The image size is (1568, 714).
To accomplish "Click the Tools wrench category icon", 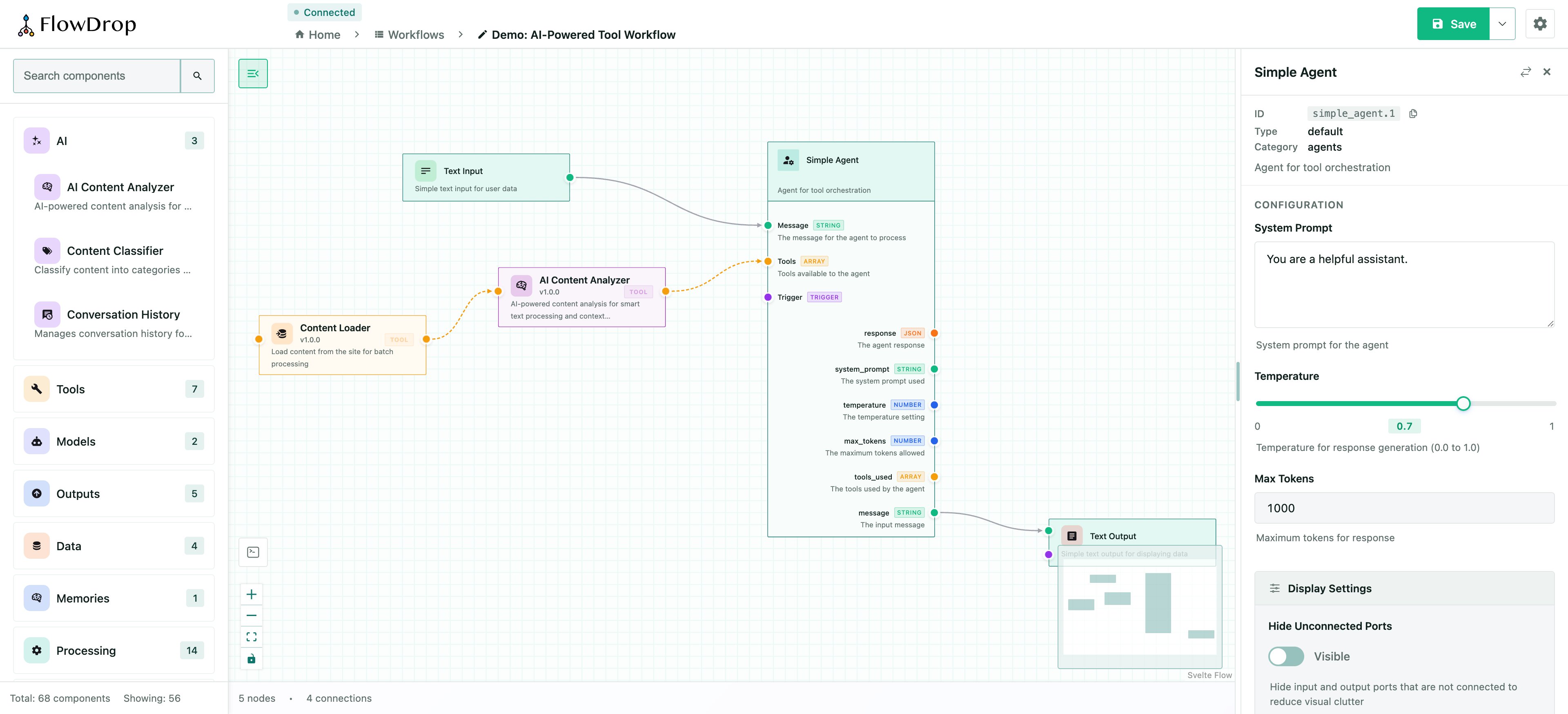I will point(36,389).
